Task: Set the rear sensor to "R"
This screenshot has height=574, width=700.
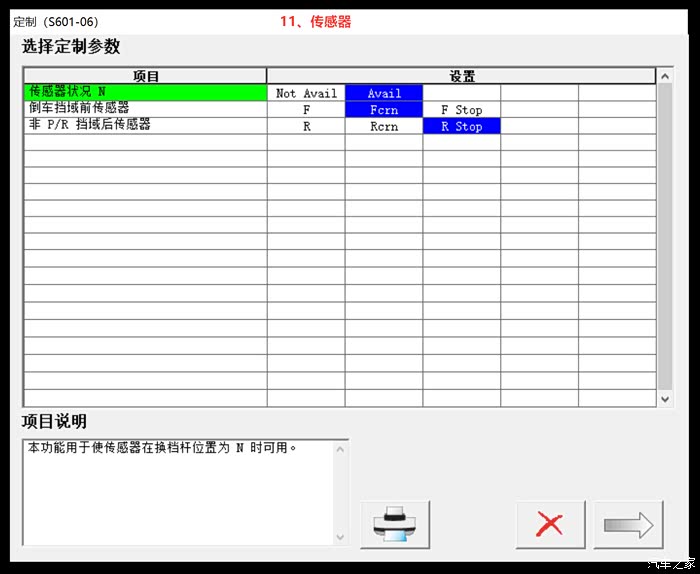Action: (306, 127)
